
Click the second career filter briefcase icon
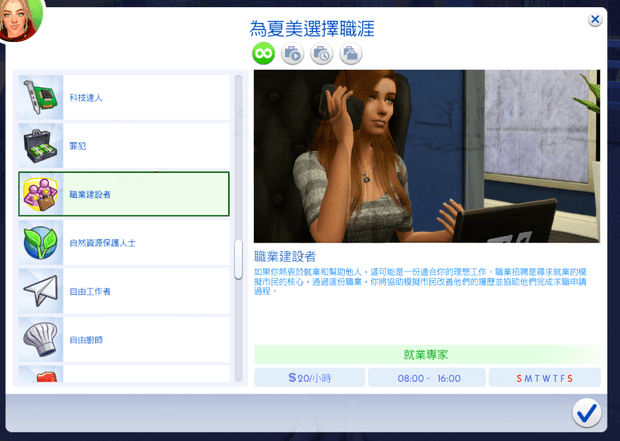pyautogui.click(x=292, y=54)
